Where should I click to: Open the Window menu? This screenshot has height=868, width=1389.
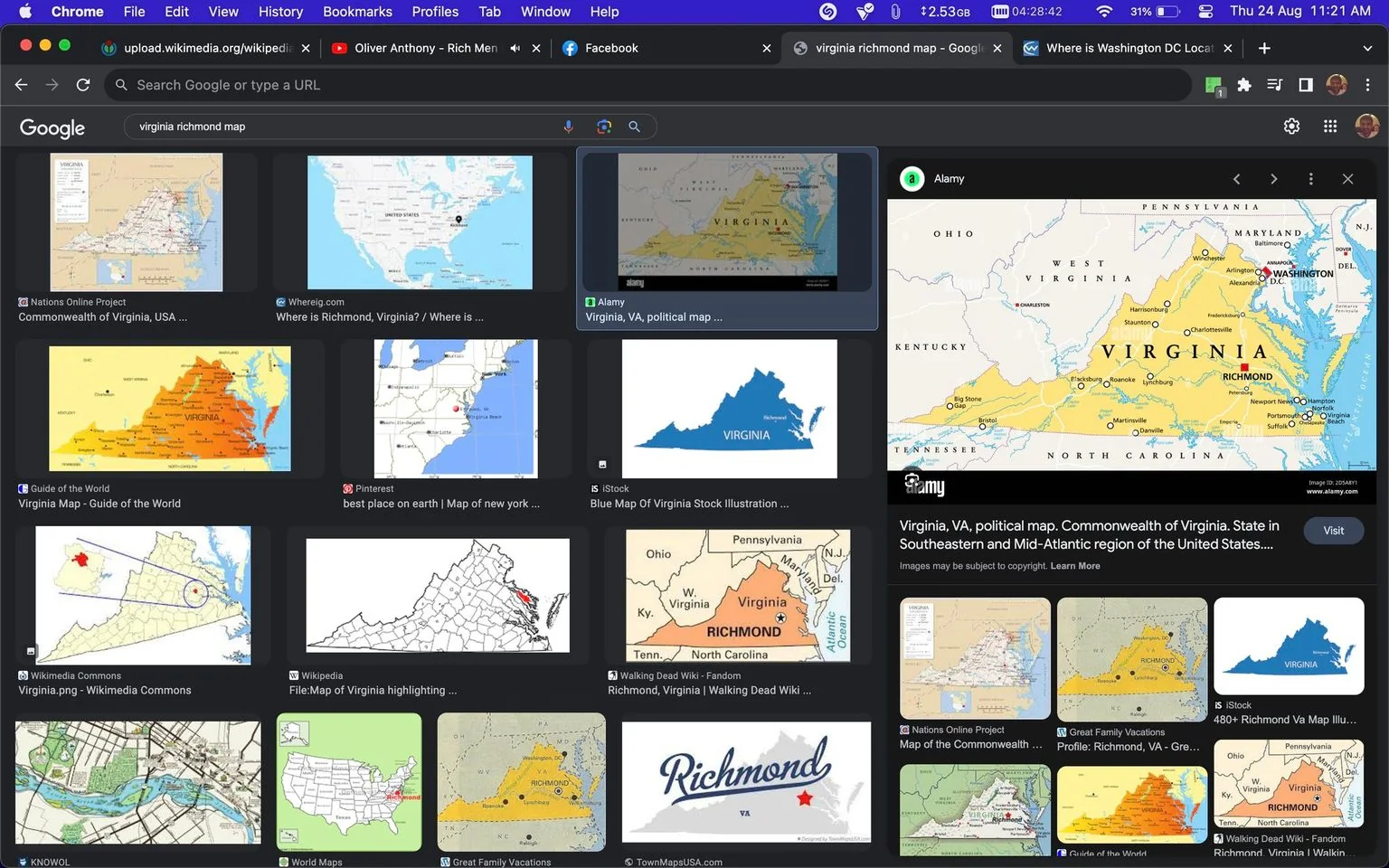(545, 12)
